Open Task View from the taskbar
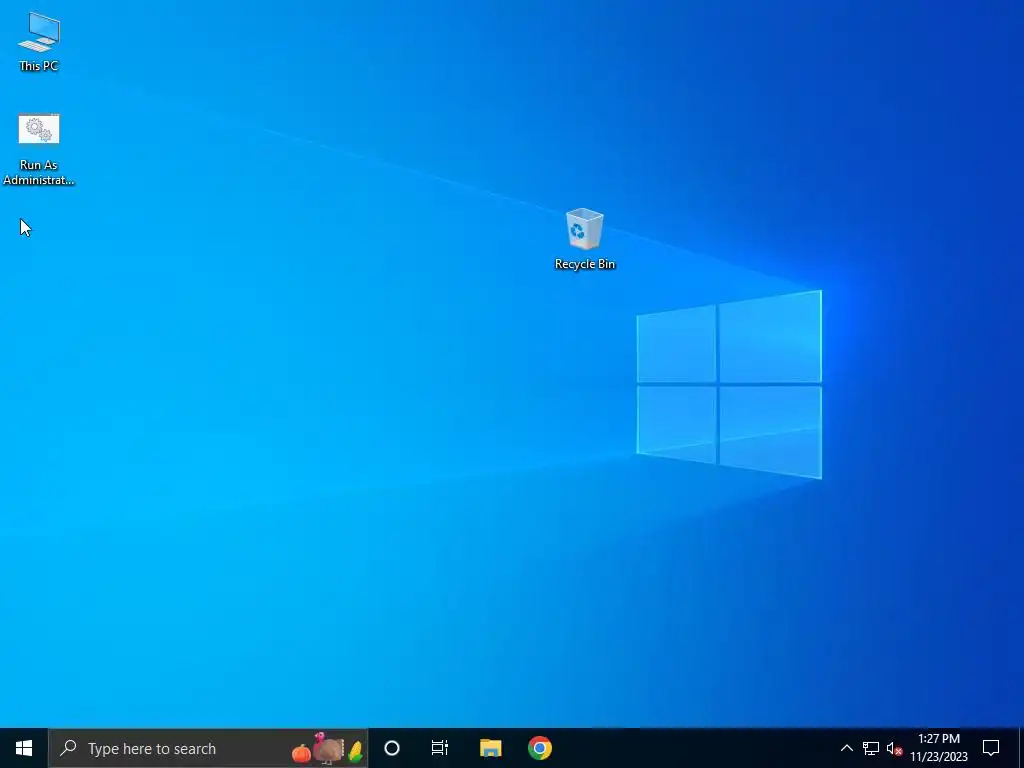 [440, 748]
